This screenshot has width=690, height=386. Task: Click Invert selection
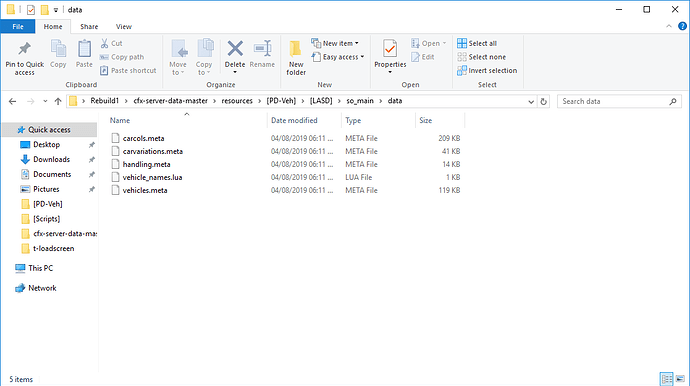point(487,70)
